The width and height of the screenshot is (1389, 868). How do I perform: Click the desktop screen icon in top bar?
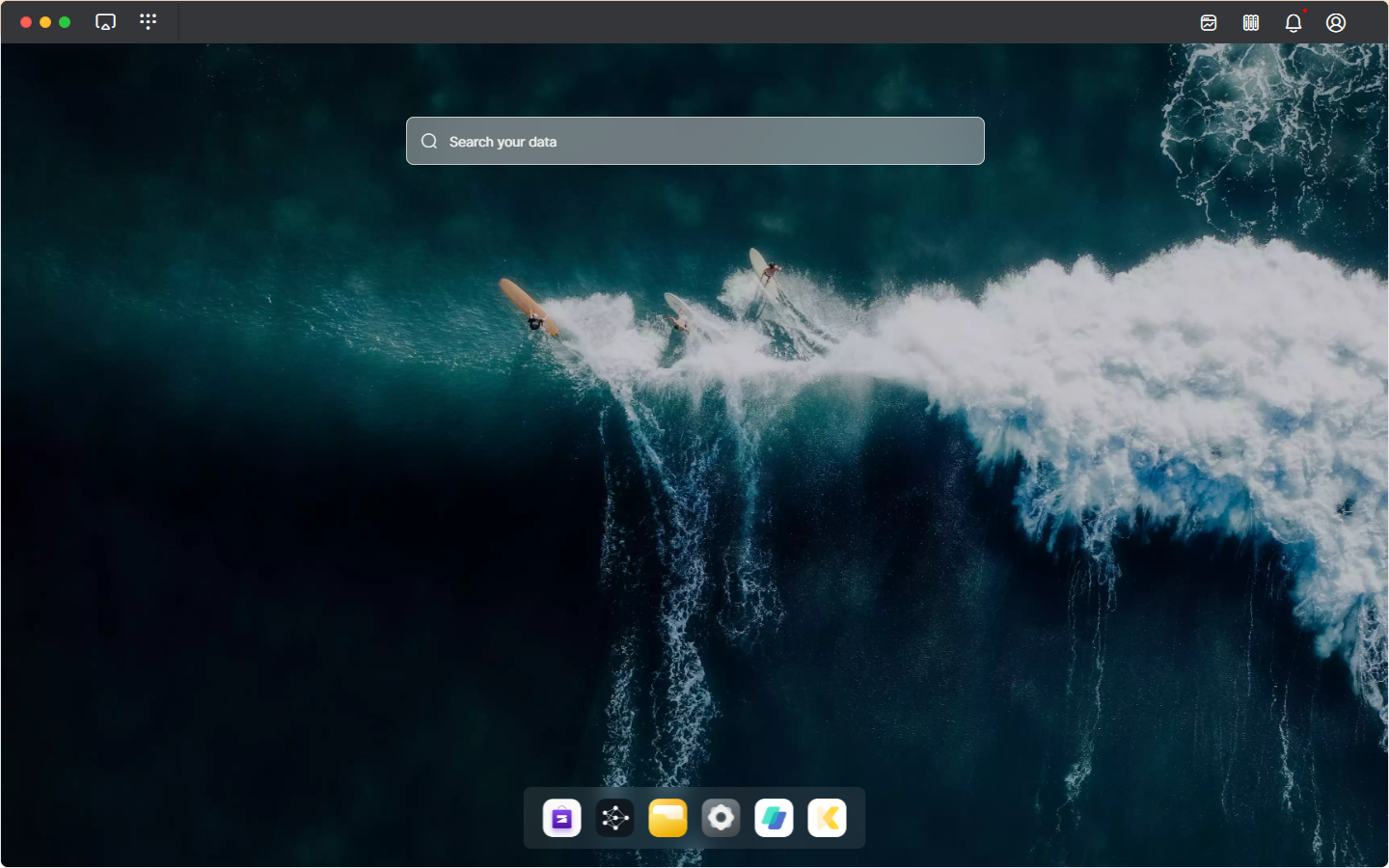click(x=105, y=21)
